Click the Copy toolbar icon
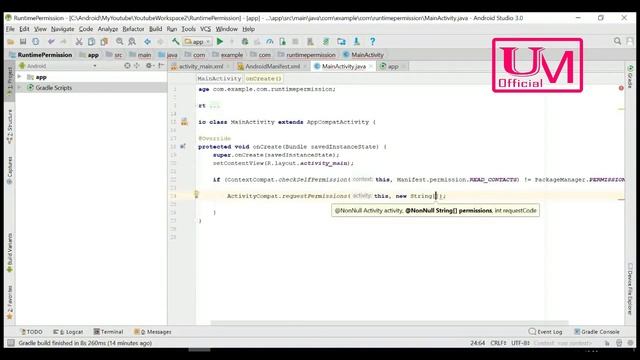This screenshot has height=360, width=640. pyautogui.click(x=91, y=42)
